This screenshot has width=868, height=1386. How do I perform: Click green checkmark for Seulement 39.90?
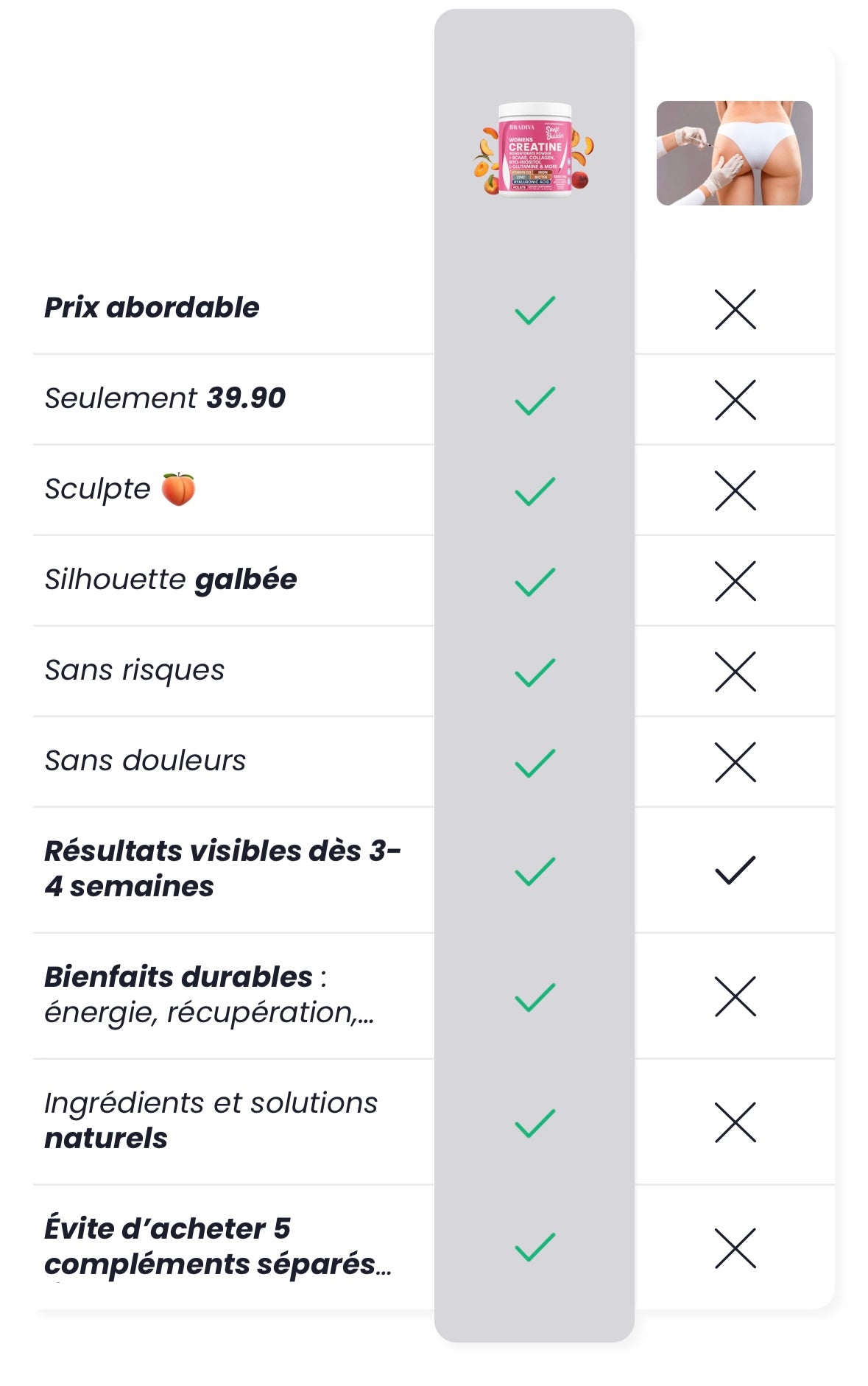(x=534, y=401)
